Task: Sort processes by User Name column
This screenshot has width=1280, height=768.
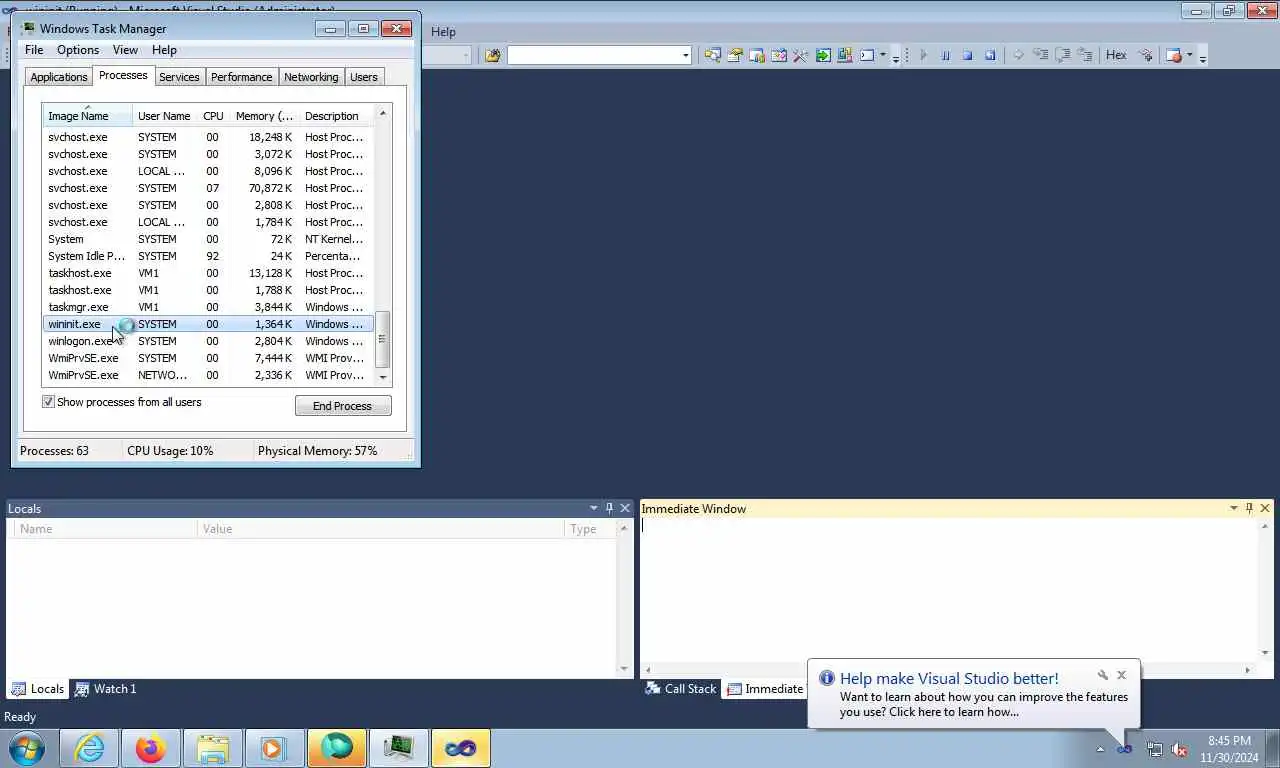Action: [x=164, y=116]
